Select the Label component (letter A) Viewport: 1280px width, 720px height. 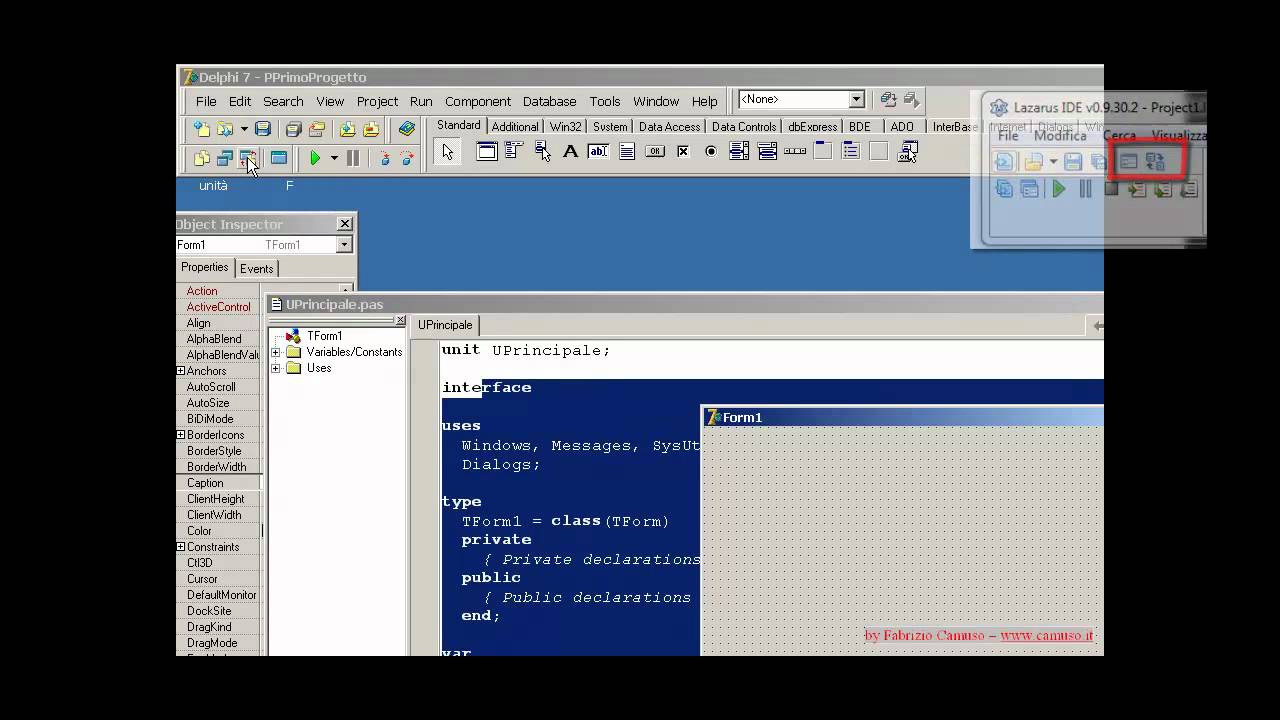tap(570, 152)
